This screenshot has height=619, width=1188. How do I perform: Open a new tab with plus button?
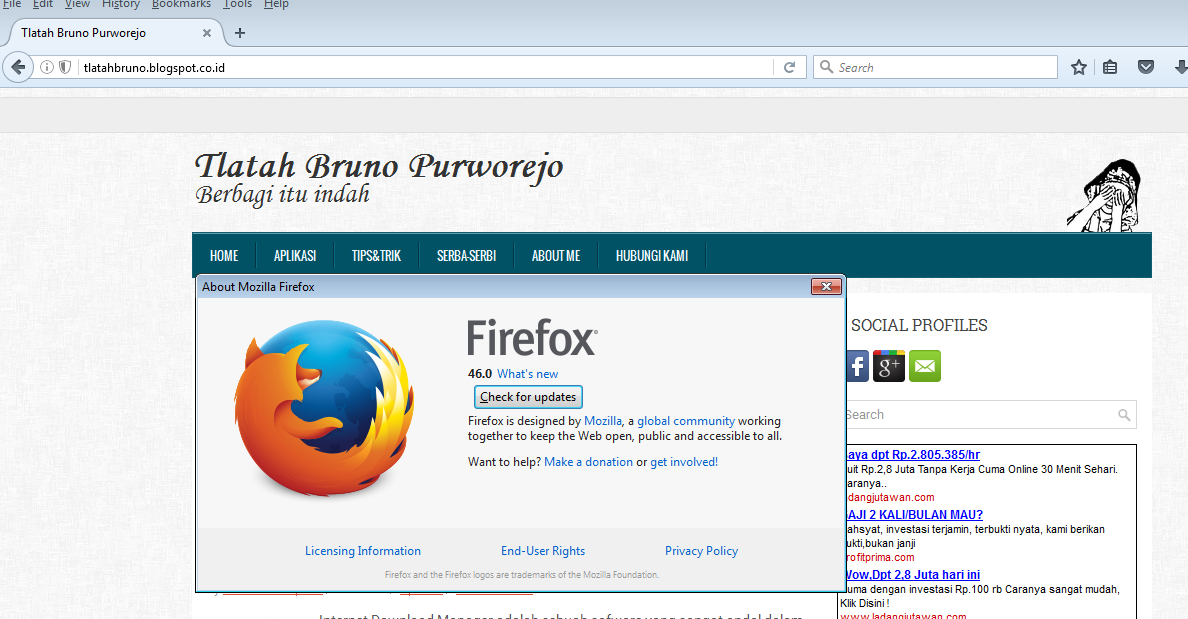(240, 33)
